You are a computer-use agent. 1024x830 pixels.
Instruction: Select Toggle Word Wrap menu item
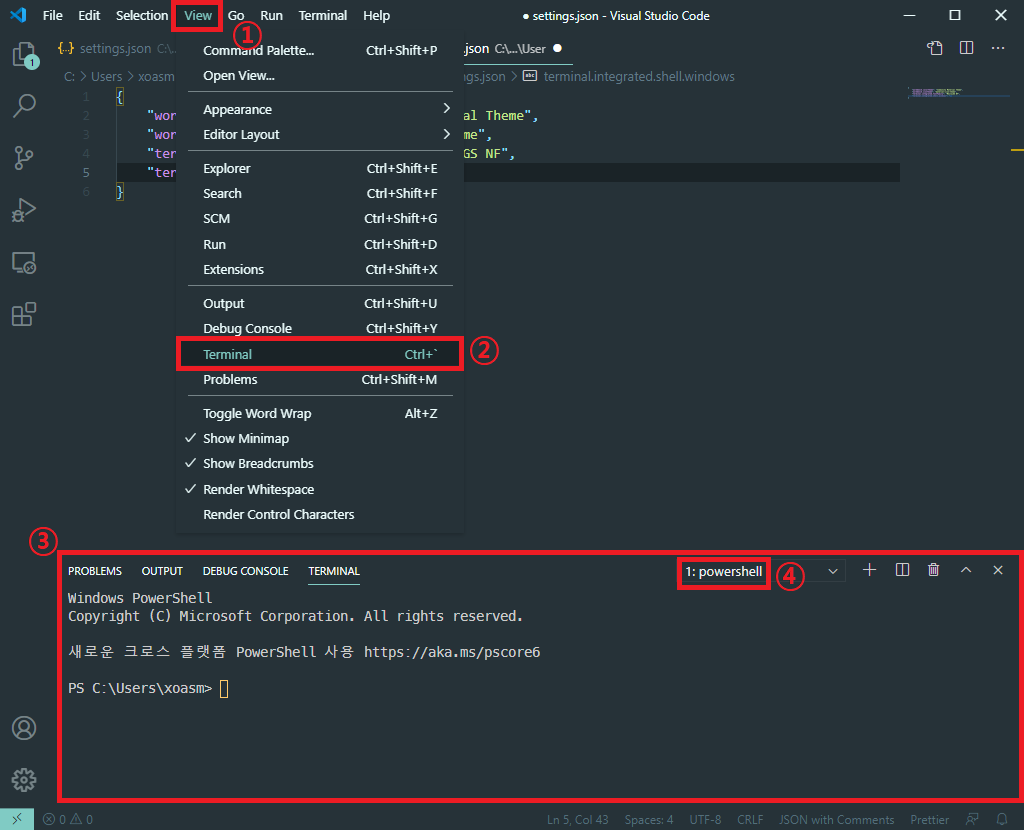320,413
